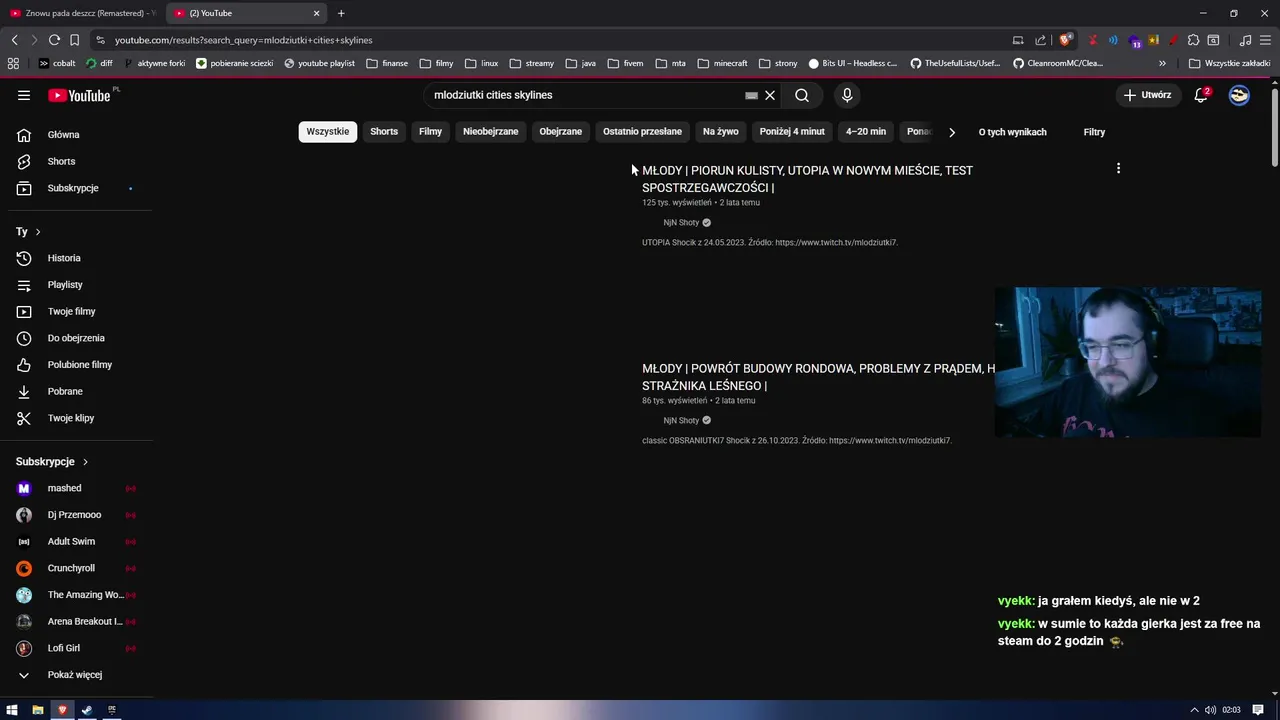The image size is (1280, 720).
Task: Switch to Znowu pada deszcz browser tab
Action: (x=82, y=13)
